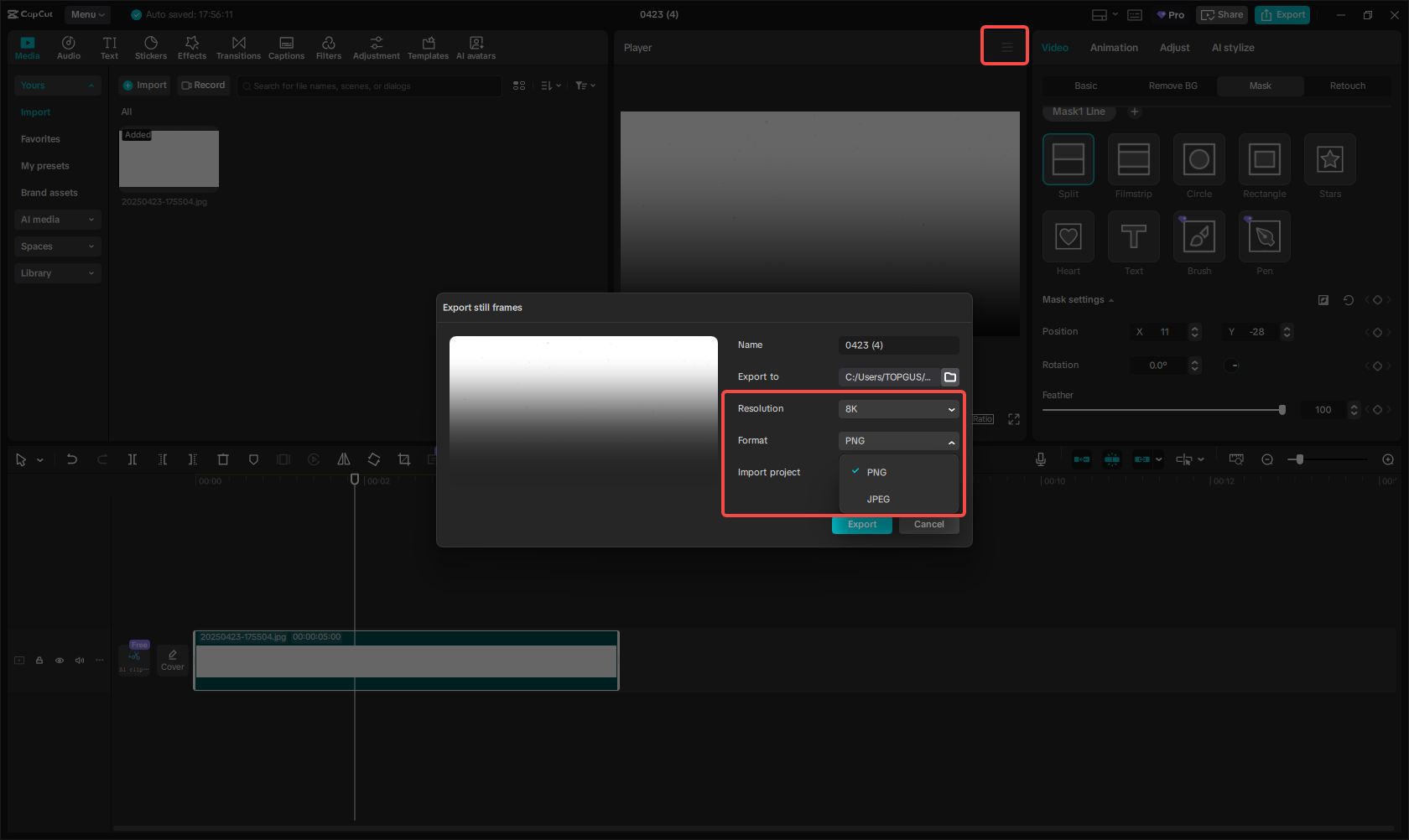Click the Name field containing 0423 (4)
1409x840 pixels.
898,345
